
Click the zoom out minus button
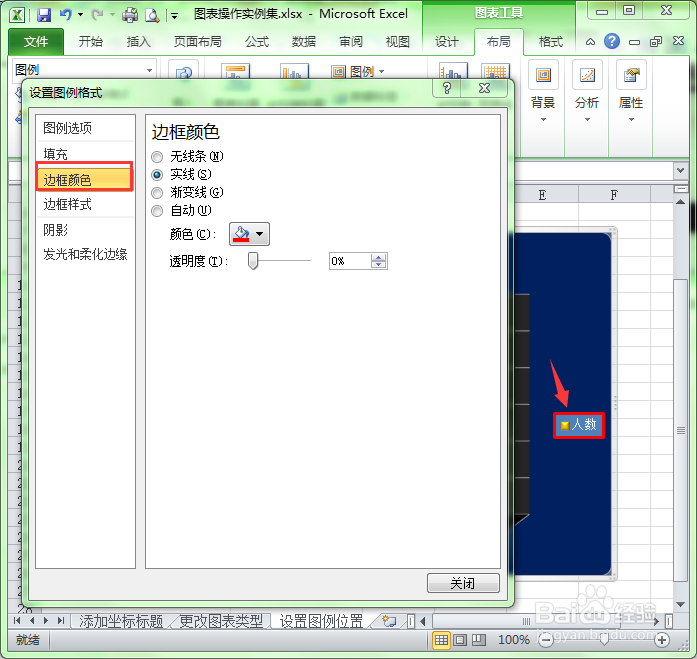pos(545,640)
